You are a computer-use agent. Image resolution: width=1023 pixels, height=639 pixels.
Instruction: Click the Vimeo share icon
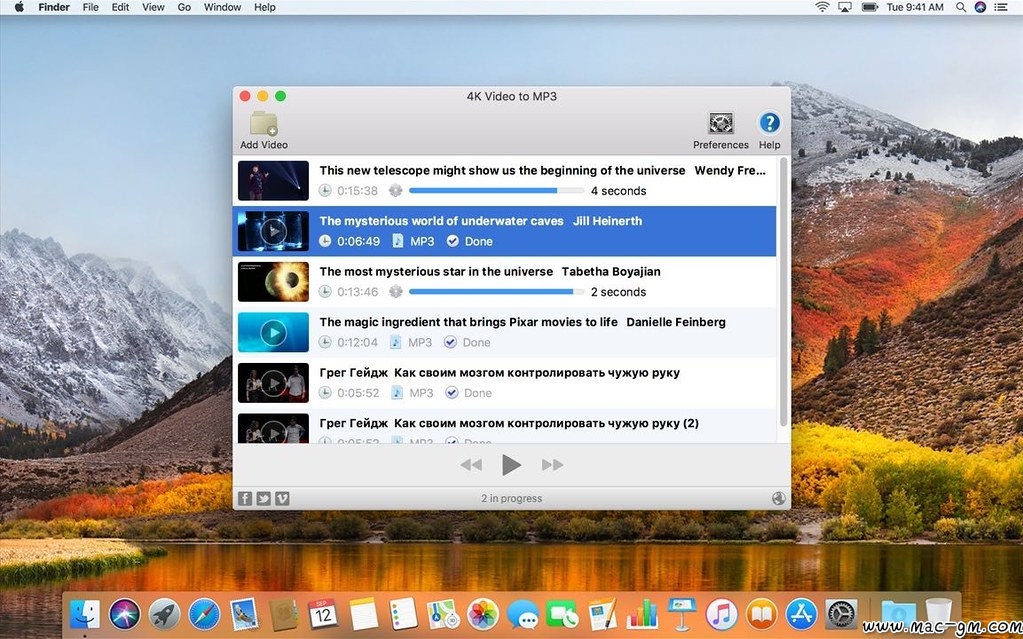coord(282,499)
